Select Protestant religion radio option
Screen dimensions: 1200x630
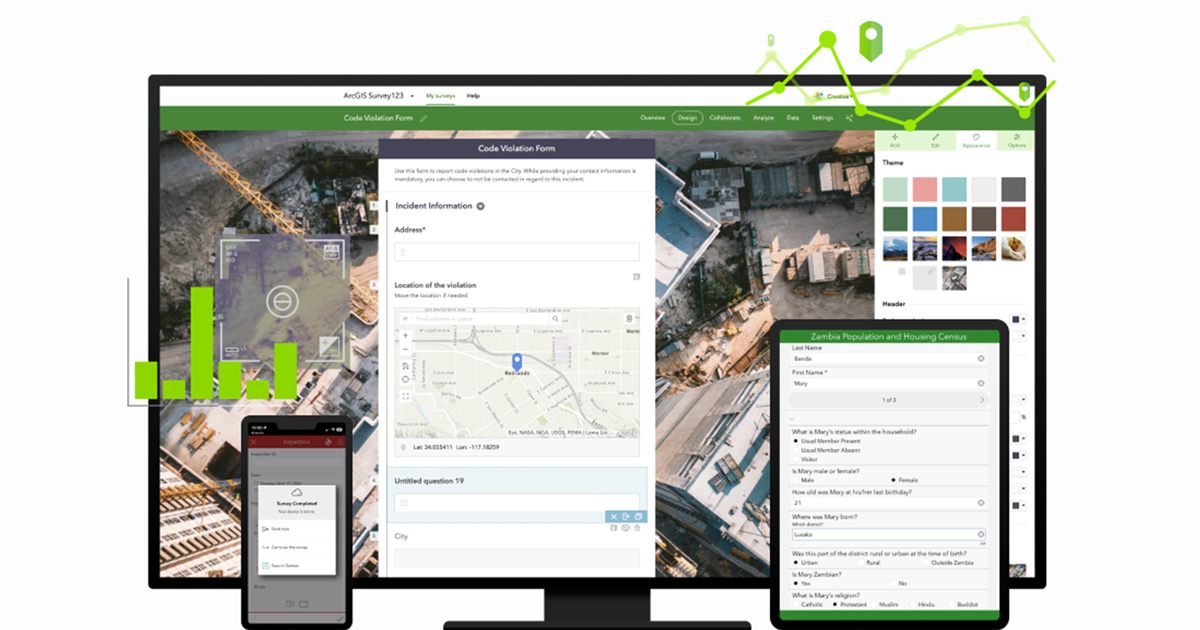837,604
